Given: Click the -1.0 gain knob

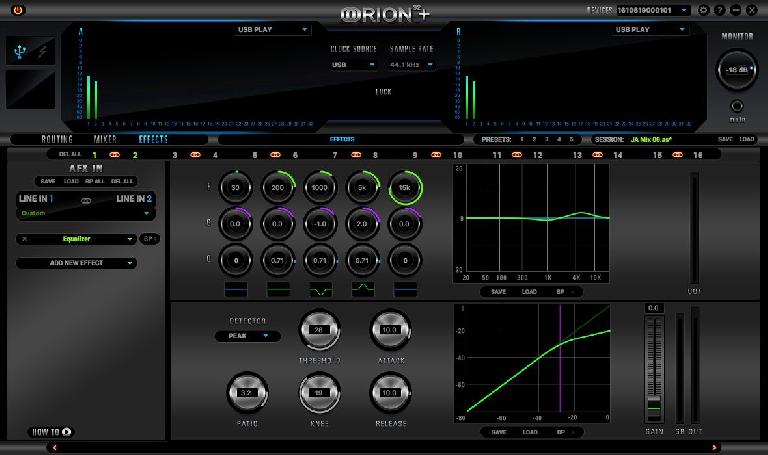Looking at the screenshot, I should coord(320,224).
